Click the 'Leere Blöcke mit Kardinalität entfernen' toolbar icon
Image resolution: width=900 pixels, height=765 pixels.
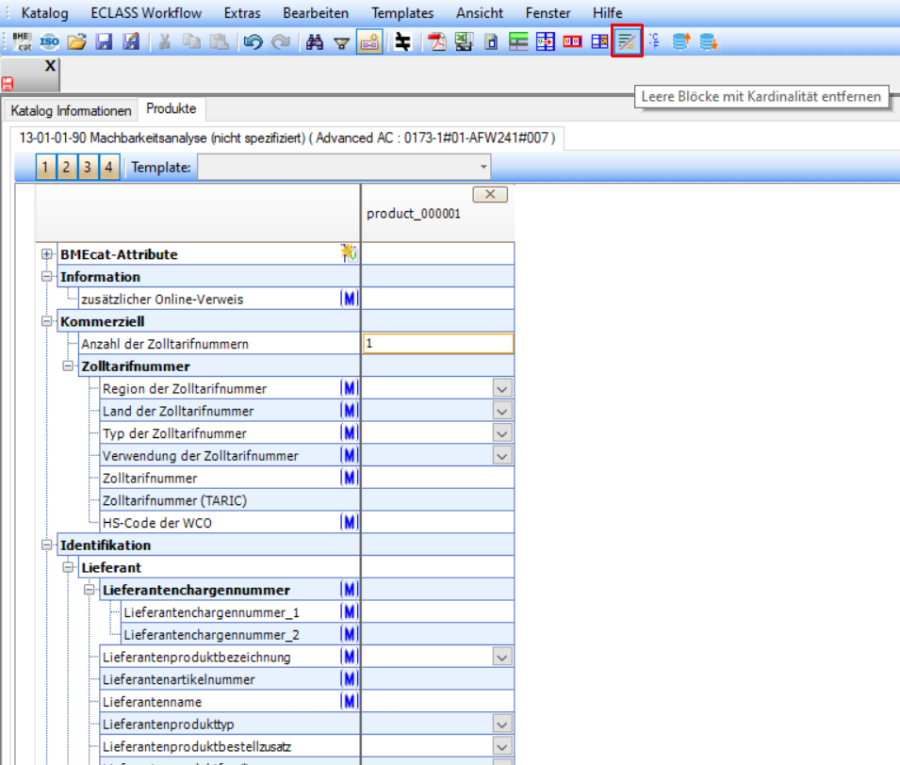626,42
